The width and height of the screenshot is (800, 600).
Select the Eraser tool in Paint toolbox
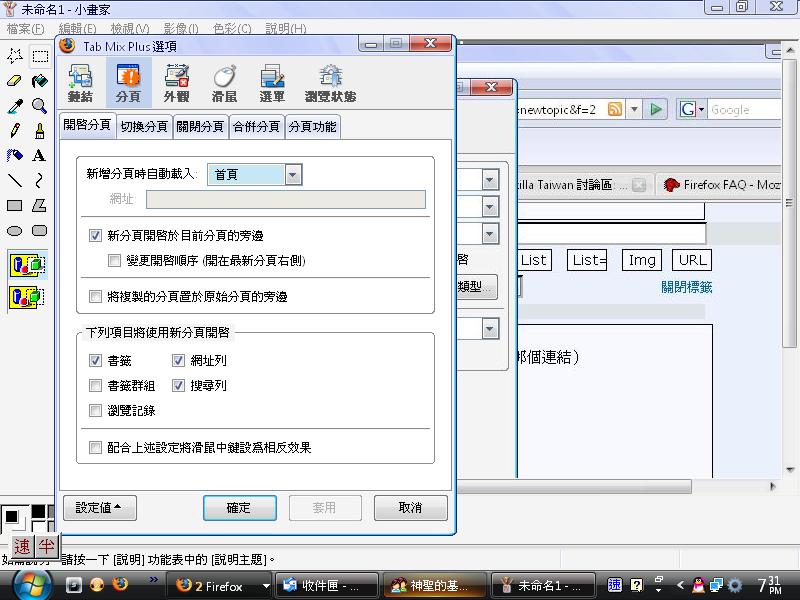(15, 81)
